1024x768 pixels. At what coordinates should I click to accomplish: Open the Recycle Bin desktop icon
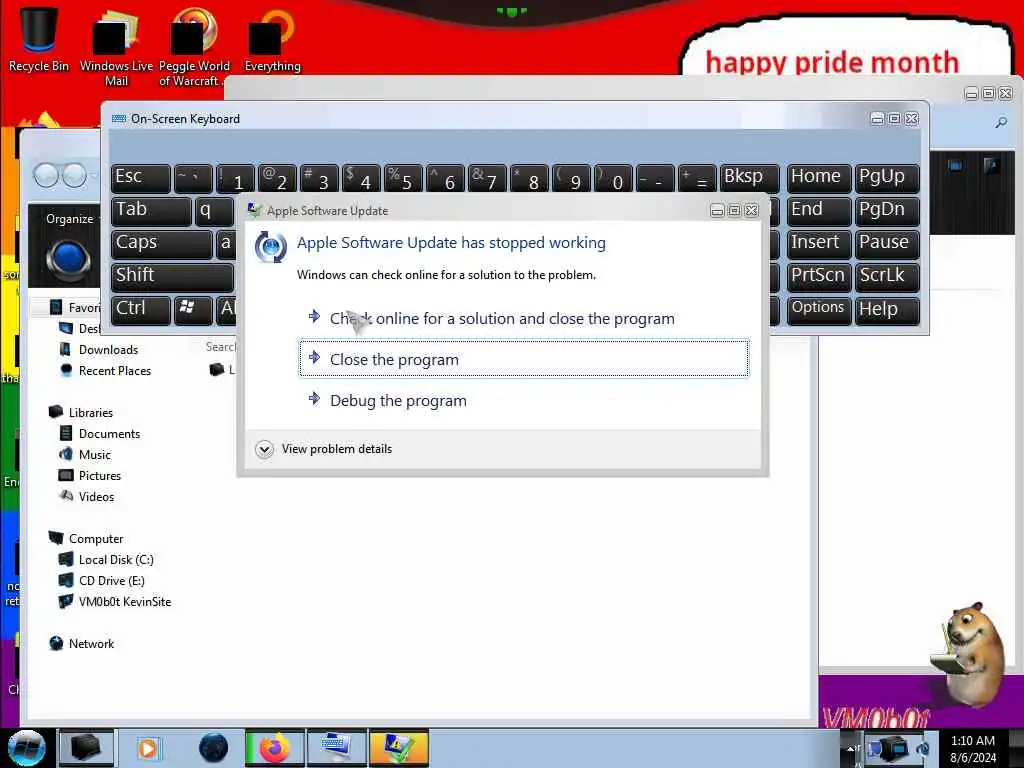point(39,39)
